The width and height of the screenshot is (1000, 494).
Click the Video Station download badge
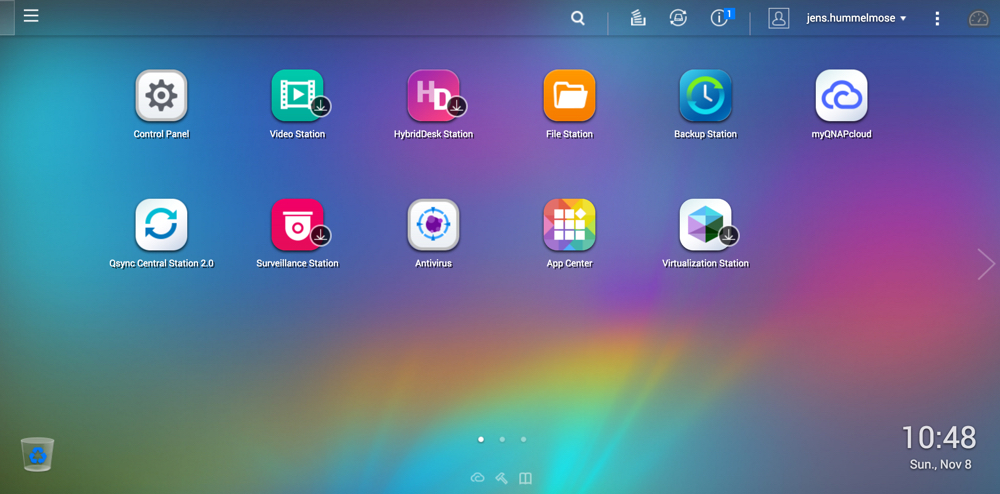coord(321,106)
